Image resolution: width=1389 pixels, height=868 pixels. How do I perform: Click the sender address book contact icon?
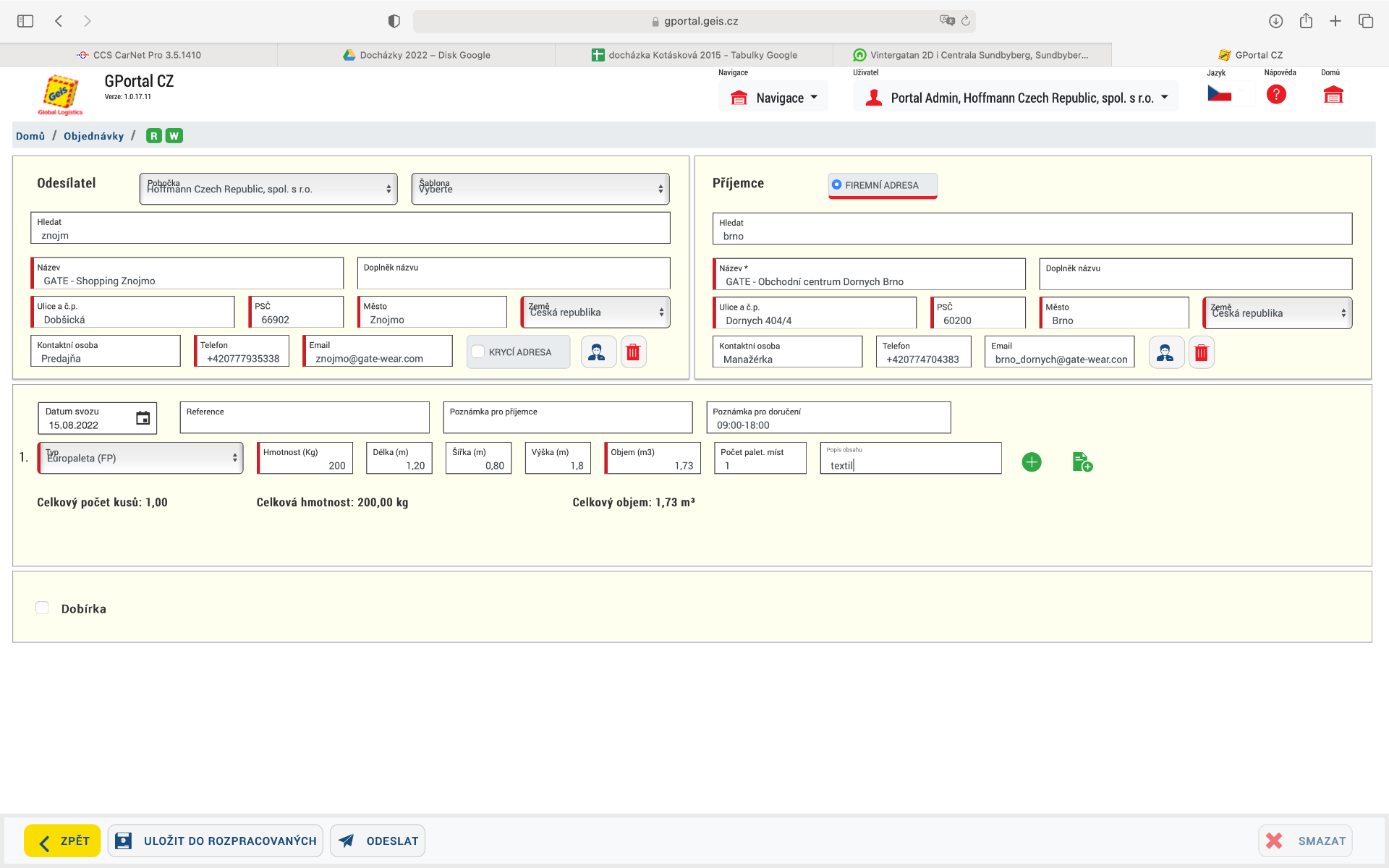(x=598, y=352)
